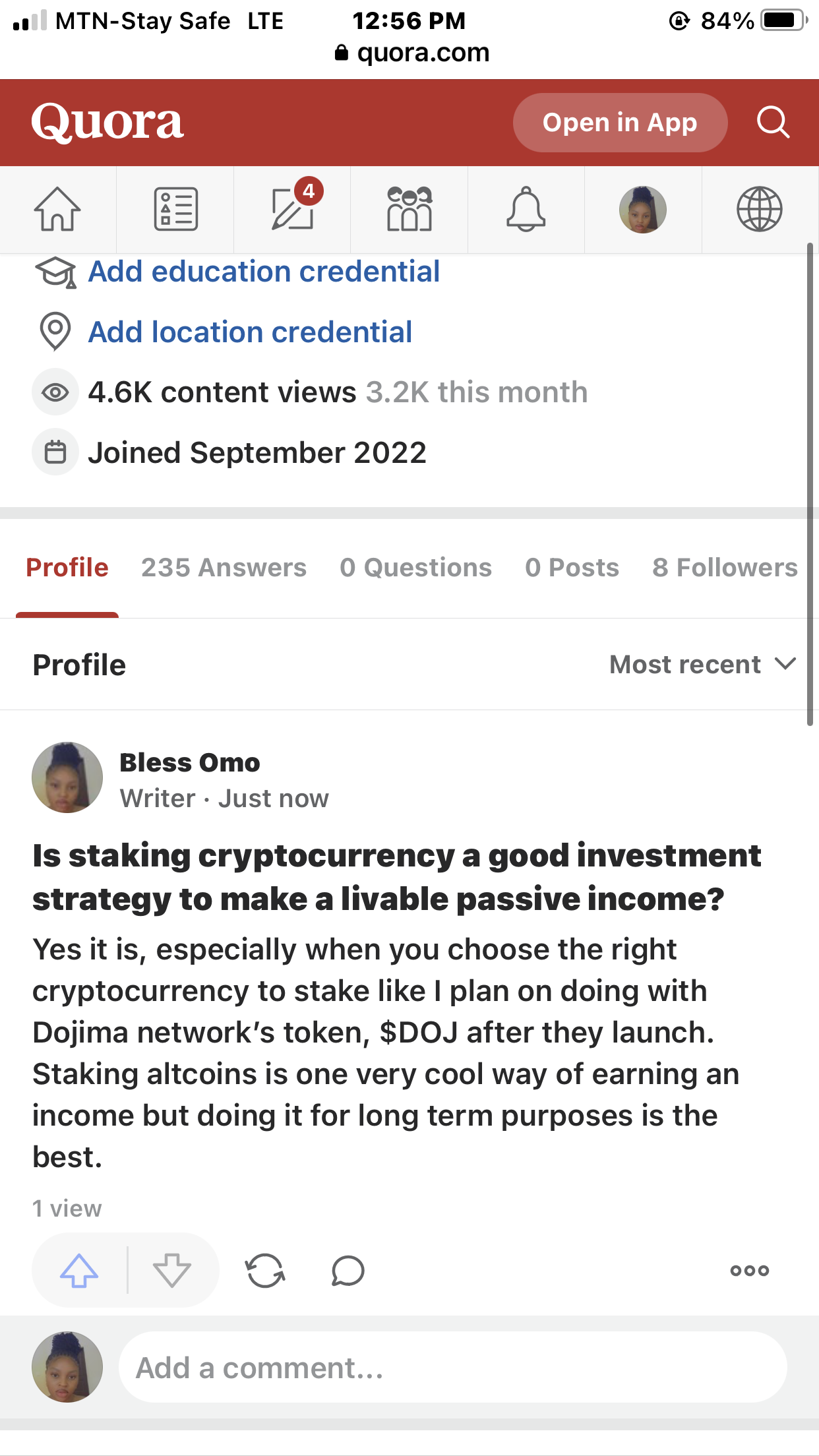Open the three-dot more options menu
The height and width of the screenshot is (1456, 819).
pyautogui.click(x=750, y=1270)
